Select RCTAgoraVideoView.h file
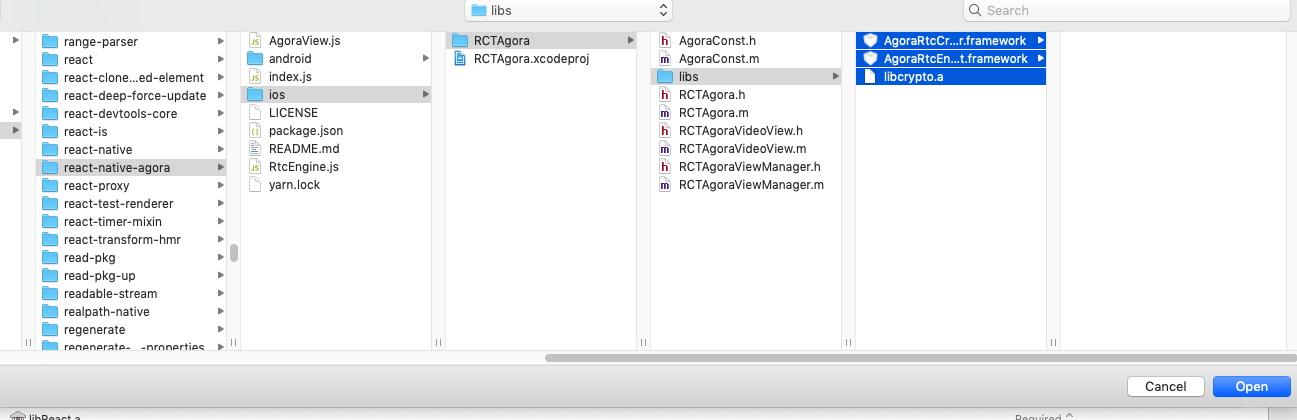This screenshot has width=1297, height=420. [x=746, y=131]
